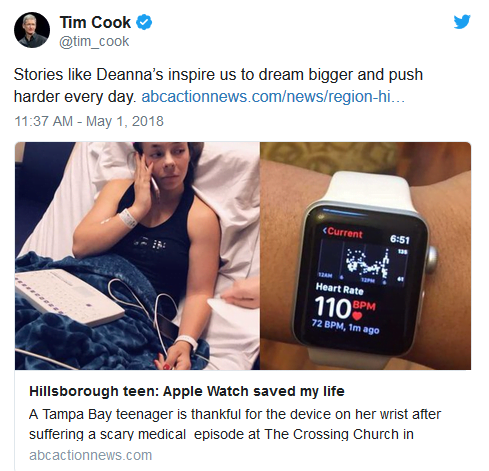Click the tweet text about Deanna's story
489x471 pixels.
[218, 85]
